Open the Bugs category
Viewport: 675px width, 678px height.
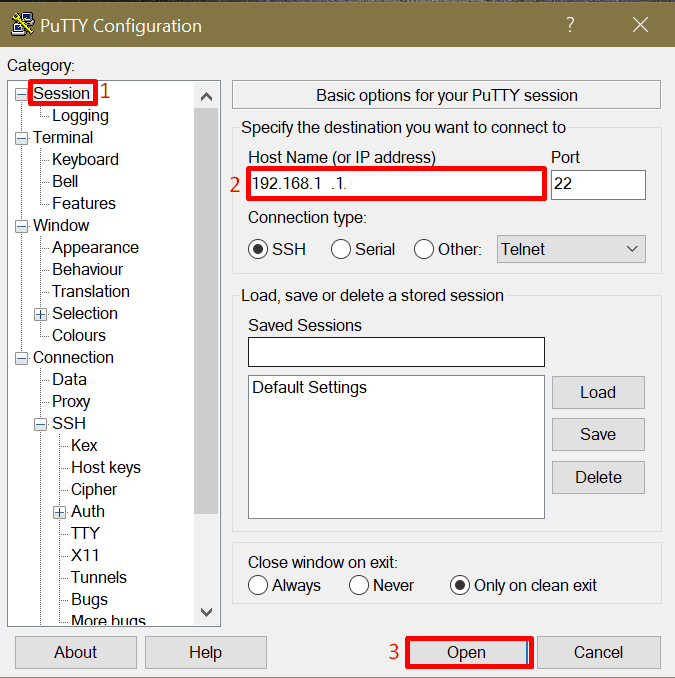coord(90,600)
